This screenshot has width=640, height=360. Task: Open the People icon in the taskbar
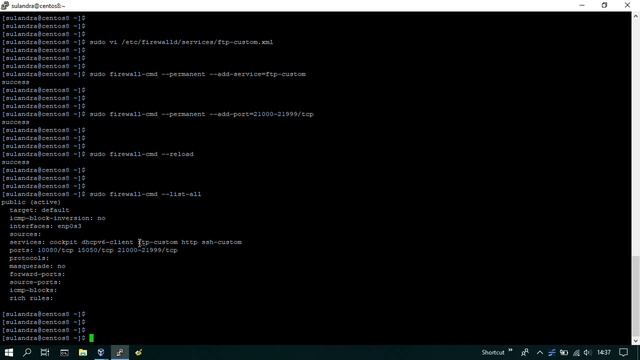(x=525, y=352)
